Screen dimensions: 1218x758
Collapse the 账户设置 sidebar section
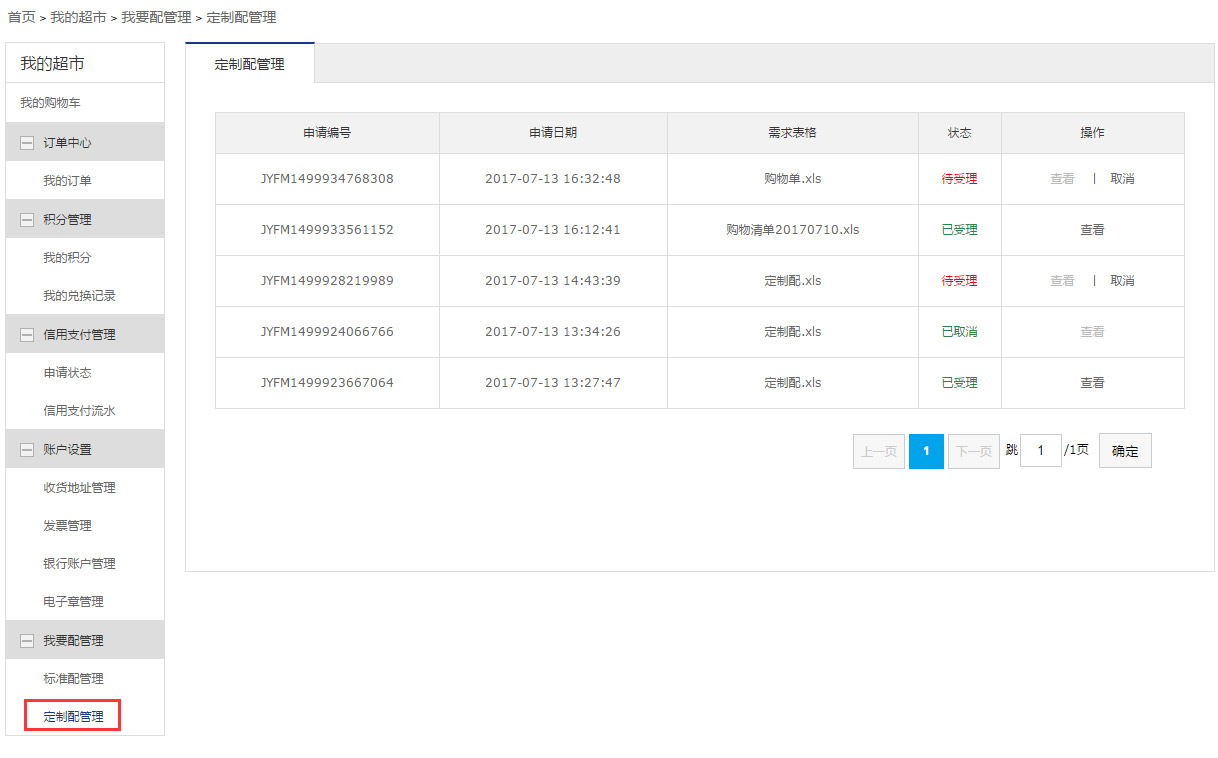point(27,450)
